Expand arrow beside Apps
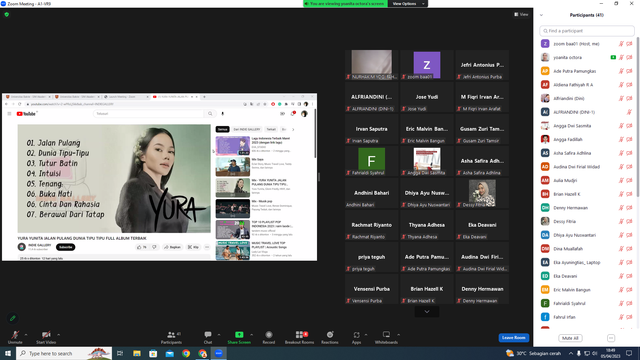Image resolution: width=640 pixels, height=360 pixels. tap(366, 335)
